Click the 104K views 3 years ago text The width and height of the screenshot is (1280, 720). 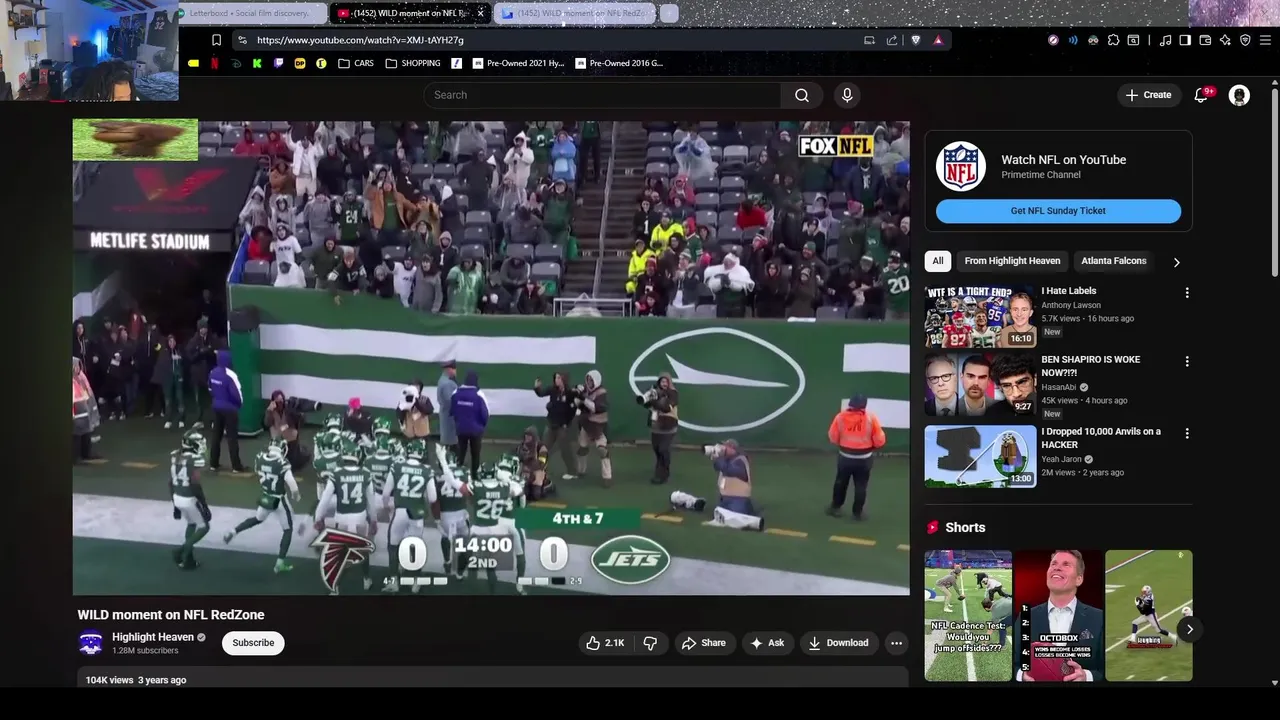[x=136, y=680]
